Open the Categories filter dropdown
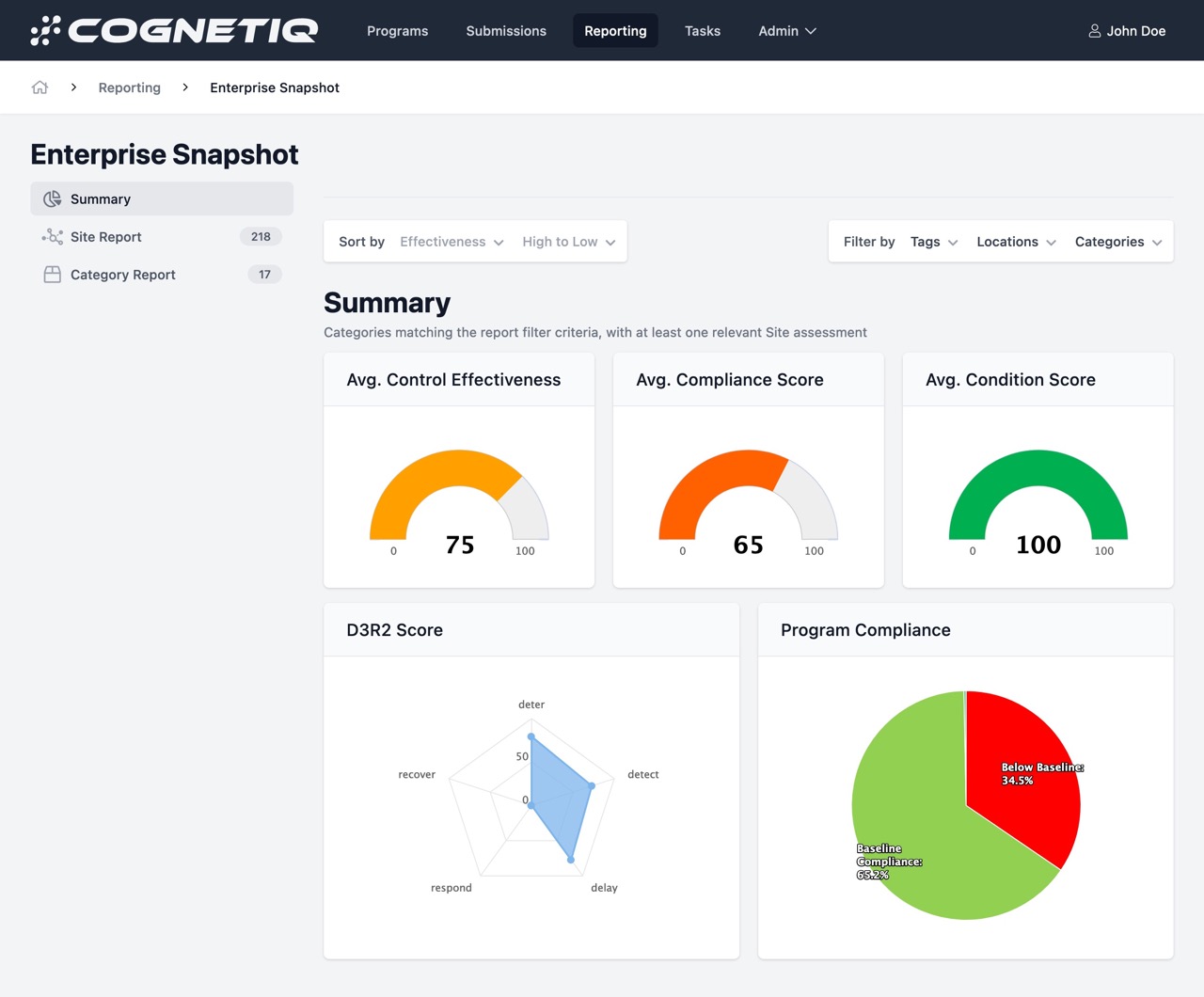 [x=1117, y=242]
